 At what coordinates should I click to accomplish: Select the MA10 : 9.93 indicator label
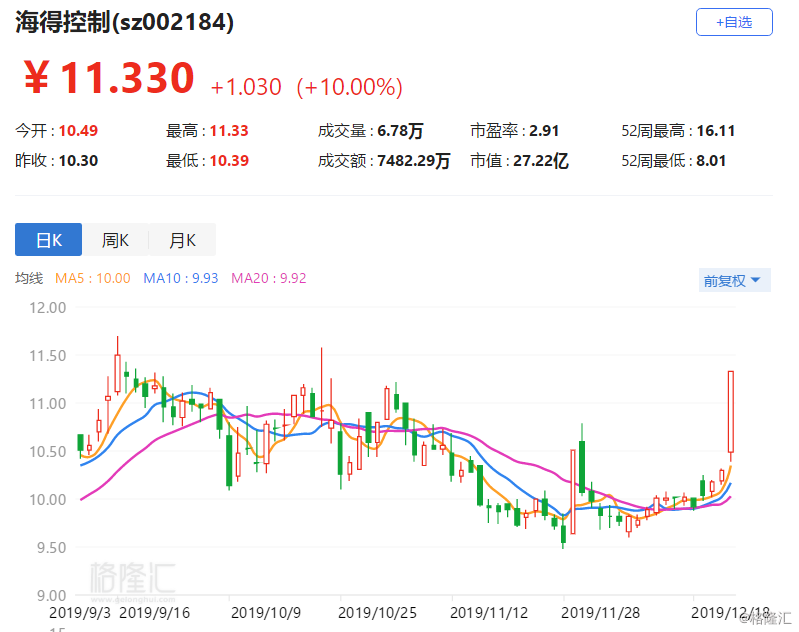pyautogui.click(x=180, y=278)
